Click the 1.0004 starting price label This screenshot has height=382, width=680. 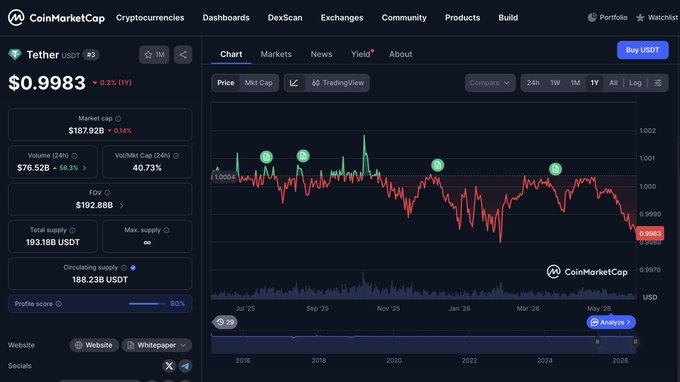(x=225, y=177)
